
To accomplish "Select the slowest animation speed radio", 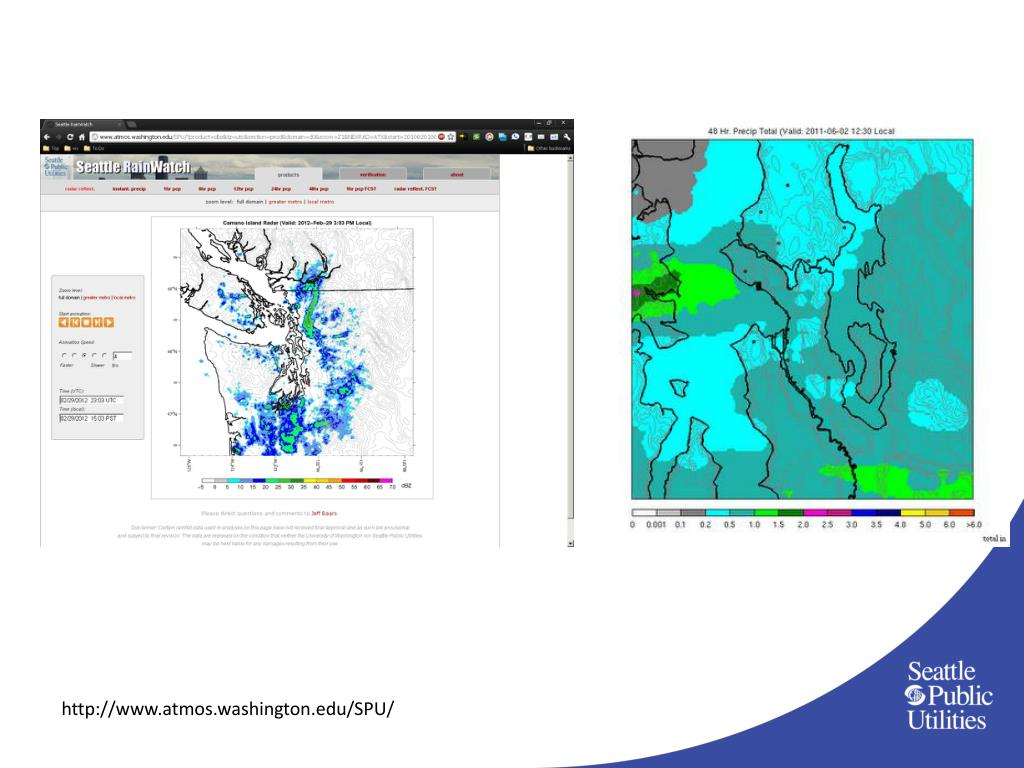I will pyautogui.click(x=104, y=355).
